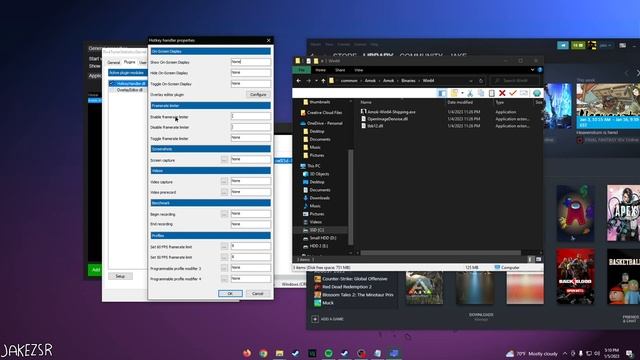The image size is (640, 360).
Task: Refresh the Explorer address bar
Action: [x=481, y=81]
